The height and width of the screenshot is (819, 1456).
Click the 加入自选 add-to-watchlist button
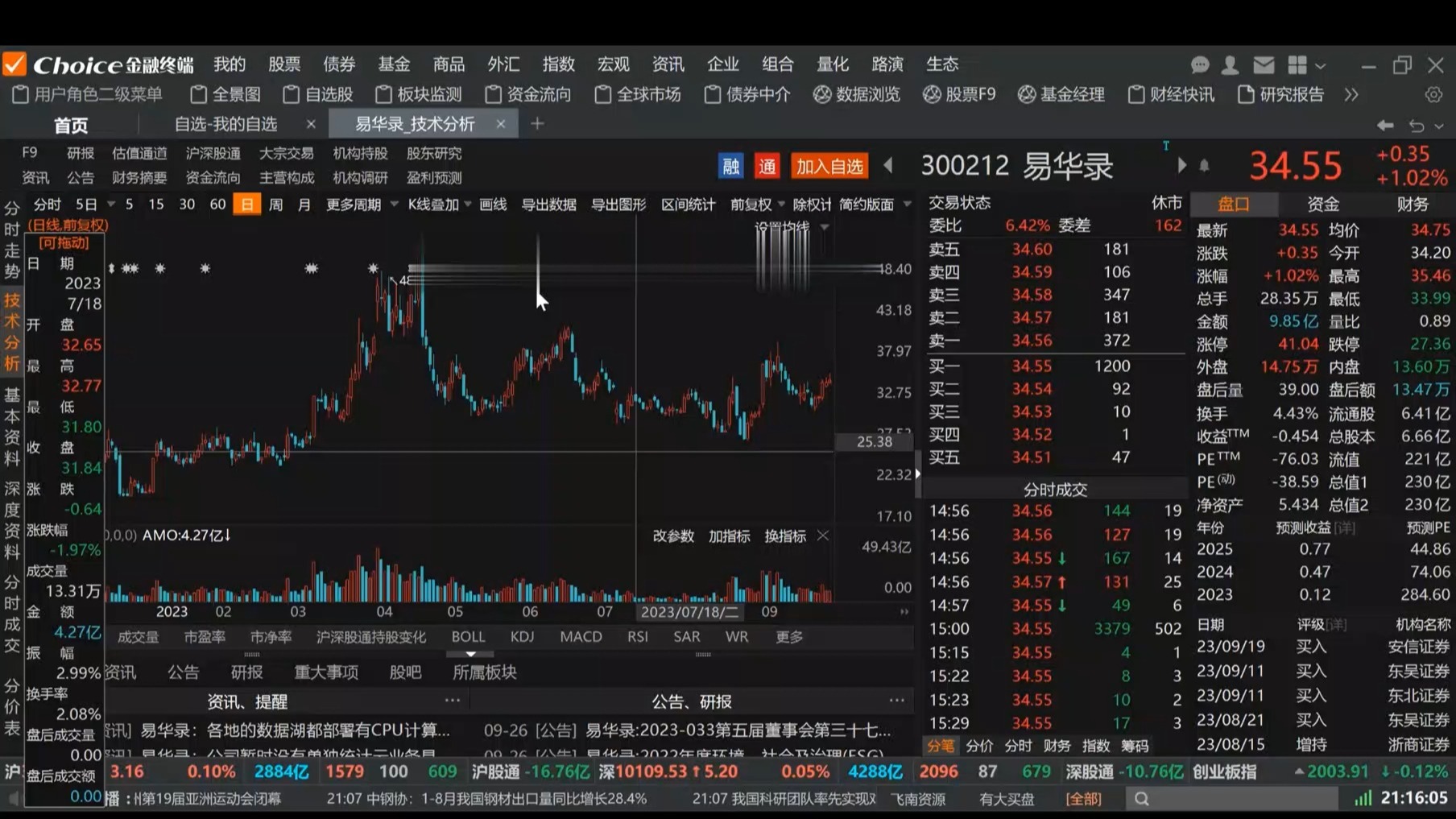point(830,166)
